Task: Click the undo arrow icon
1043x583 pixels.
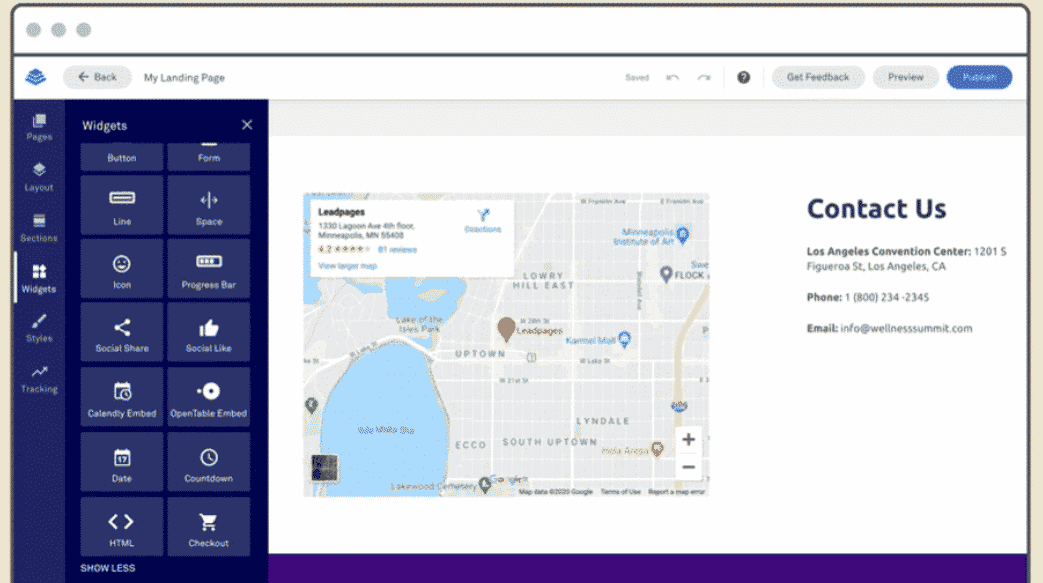Action: (672, 78)
